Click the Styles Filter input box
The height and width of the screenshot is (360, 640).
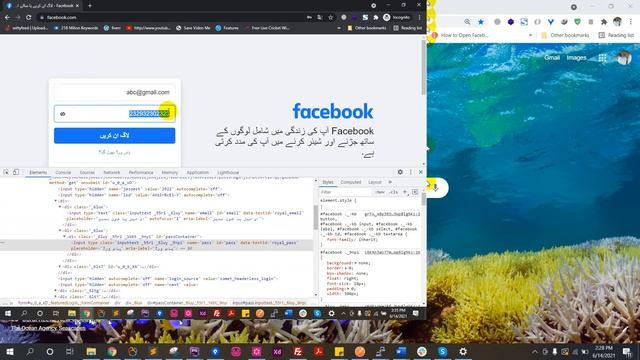coord(345,192)
